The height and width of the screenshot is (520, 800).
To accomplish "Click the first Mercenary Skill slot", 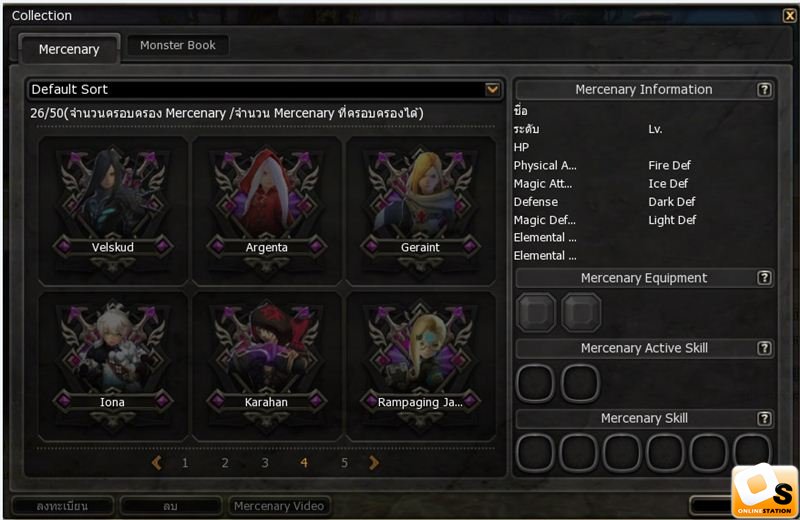I will pos(535,453).
